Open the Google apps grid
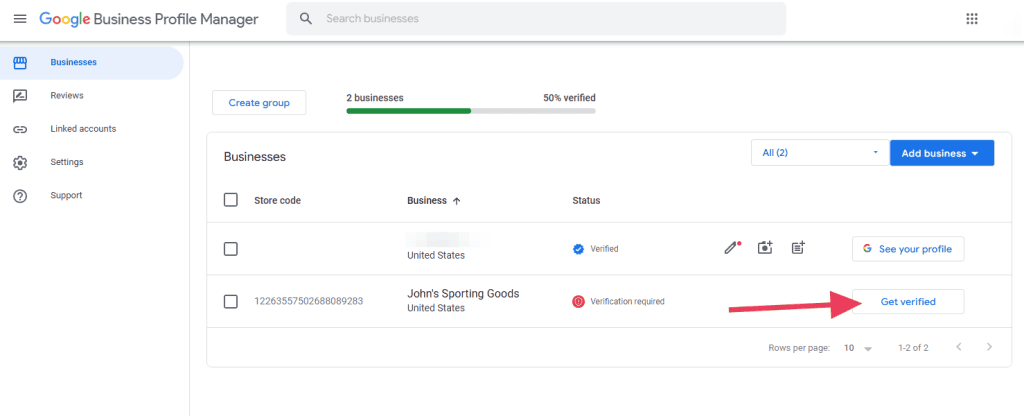Screen dimensions: 1024x416 click(972, 19)
